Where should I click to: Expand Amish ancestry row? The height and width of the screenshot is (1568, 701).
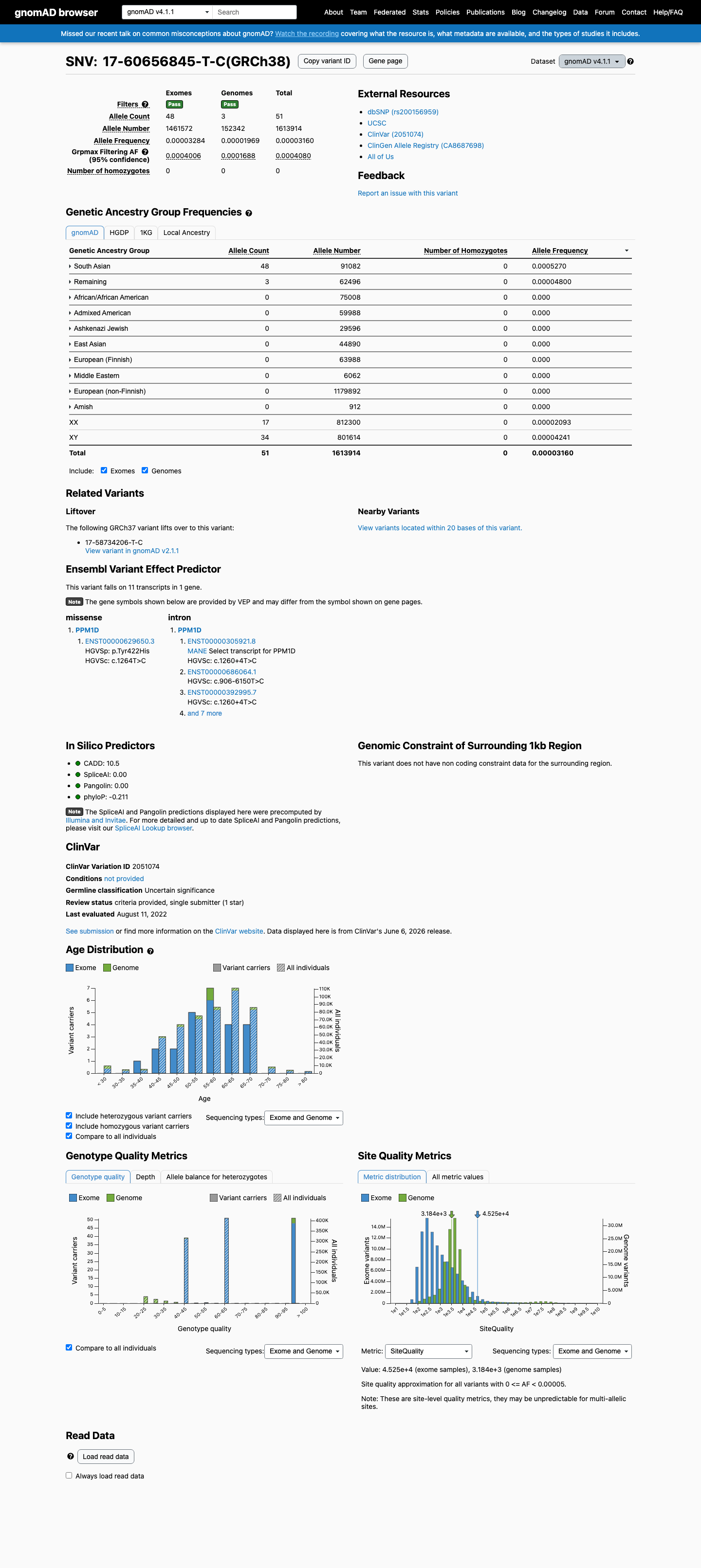[x=81, y=407]
